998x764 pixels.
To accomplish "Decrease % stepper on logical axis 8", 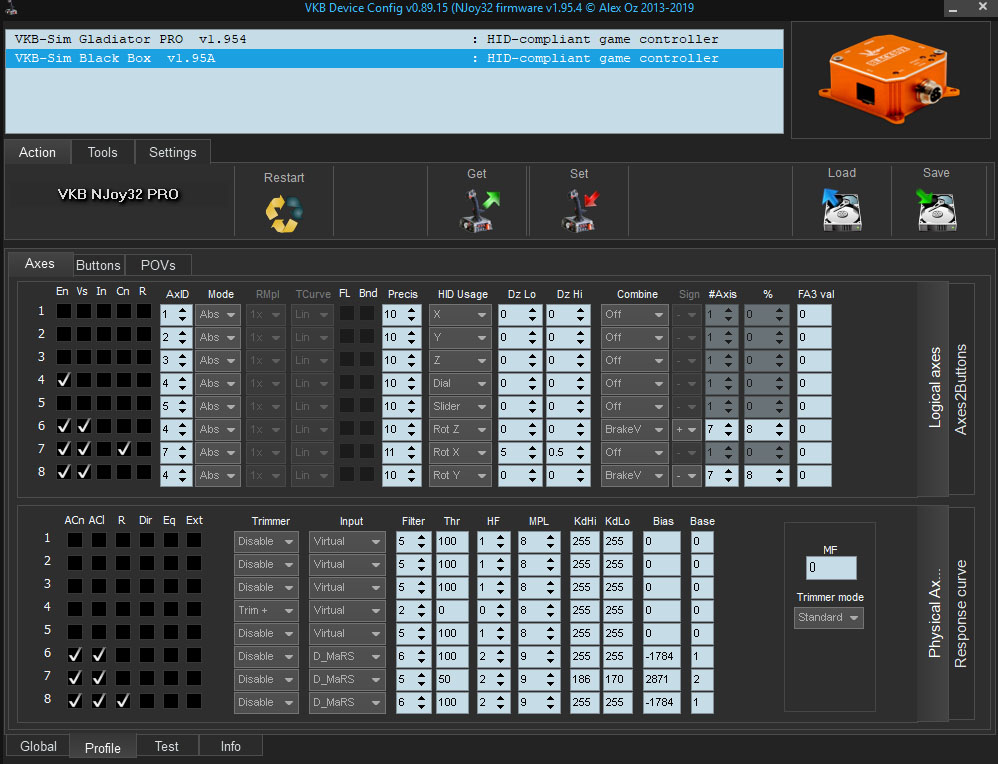I will pyautogui.click(x=780, y=479).
